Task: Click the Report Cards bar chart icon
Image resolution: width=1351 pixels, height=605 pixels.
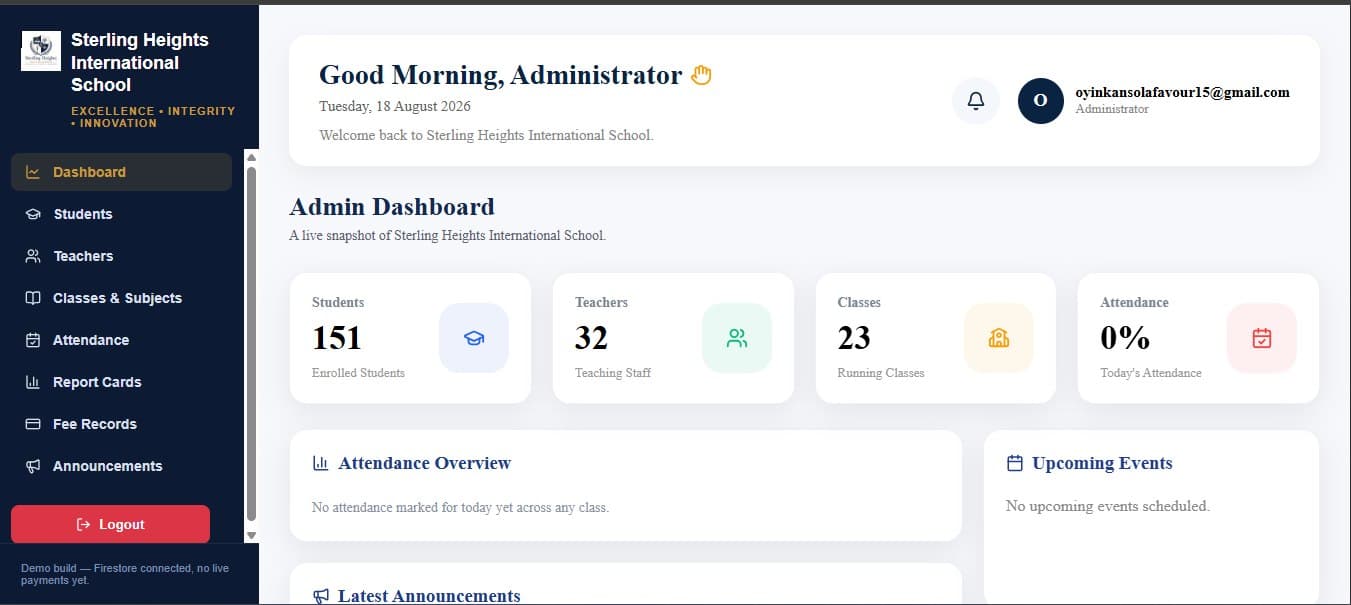Action: 33,382
